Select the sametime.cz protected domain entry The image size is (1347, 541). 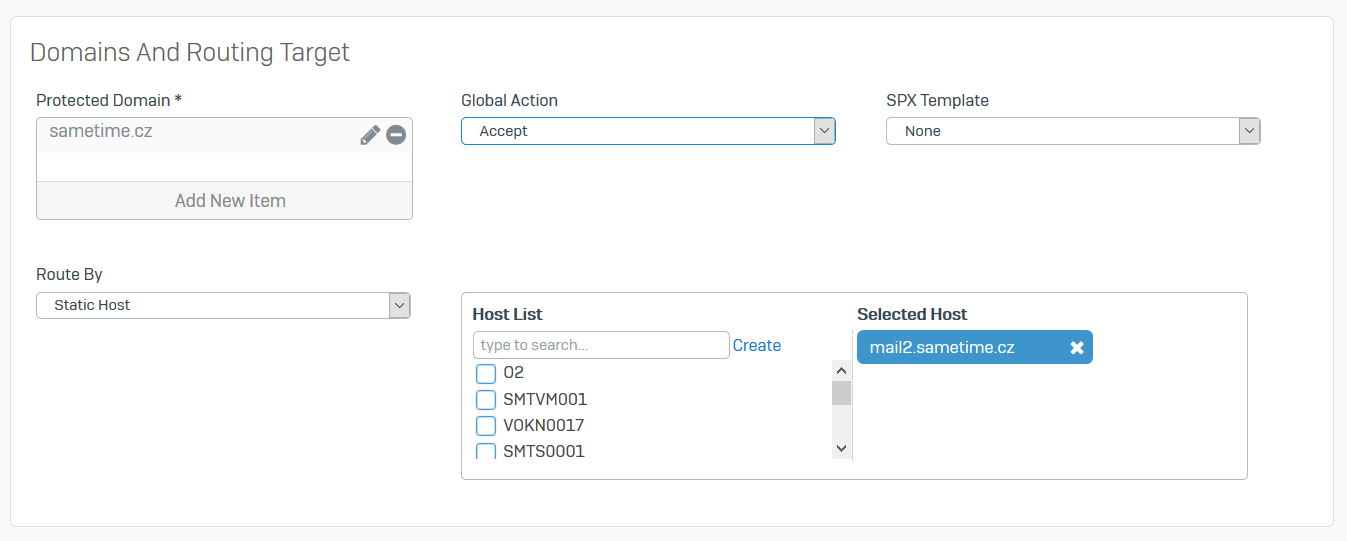click(x=101, y=131)
